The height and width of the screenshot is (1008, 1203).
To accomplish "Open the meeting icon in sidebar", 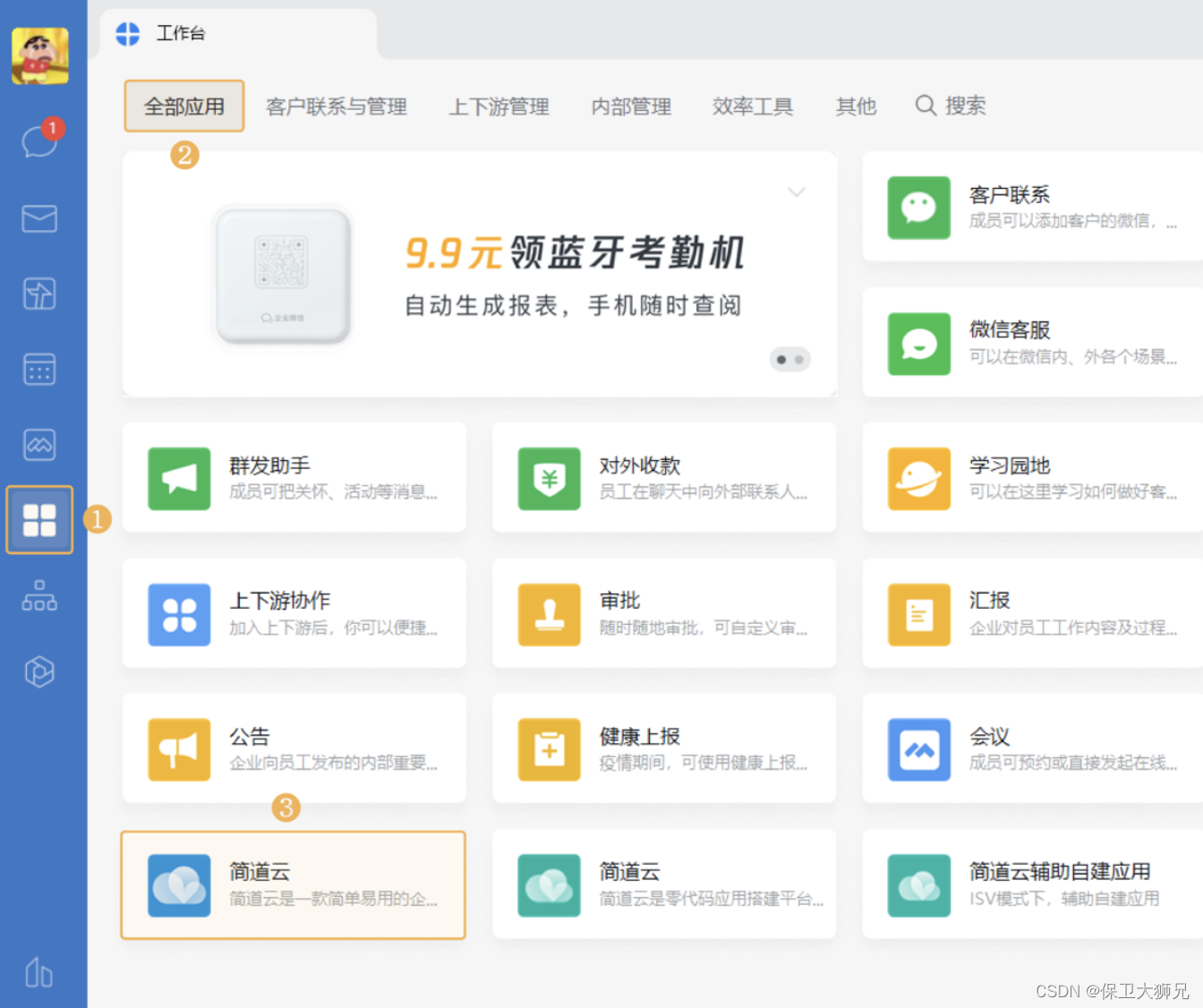I will (39, 444).
